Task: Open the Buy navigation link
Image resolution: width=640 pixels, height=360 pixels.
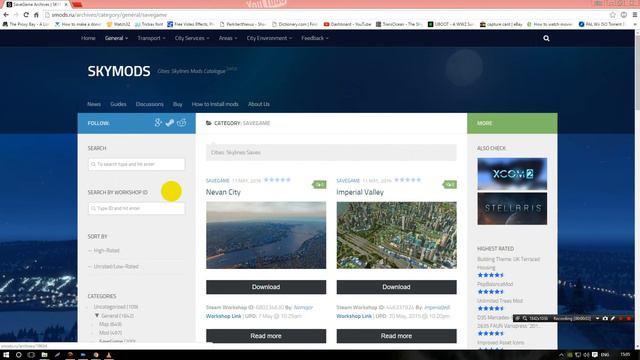Action: (178, 104)
